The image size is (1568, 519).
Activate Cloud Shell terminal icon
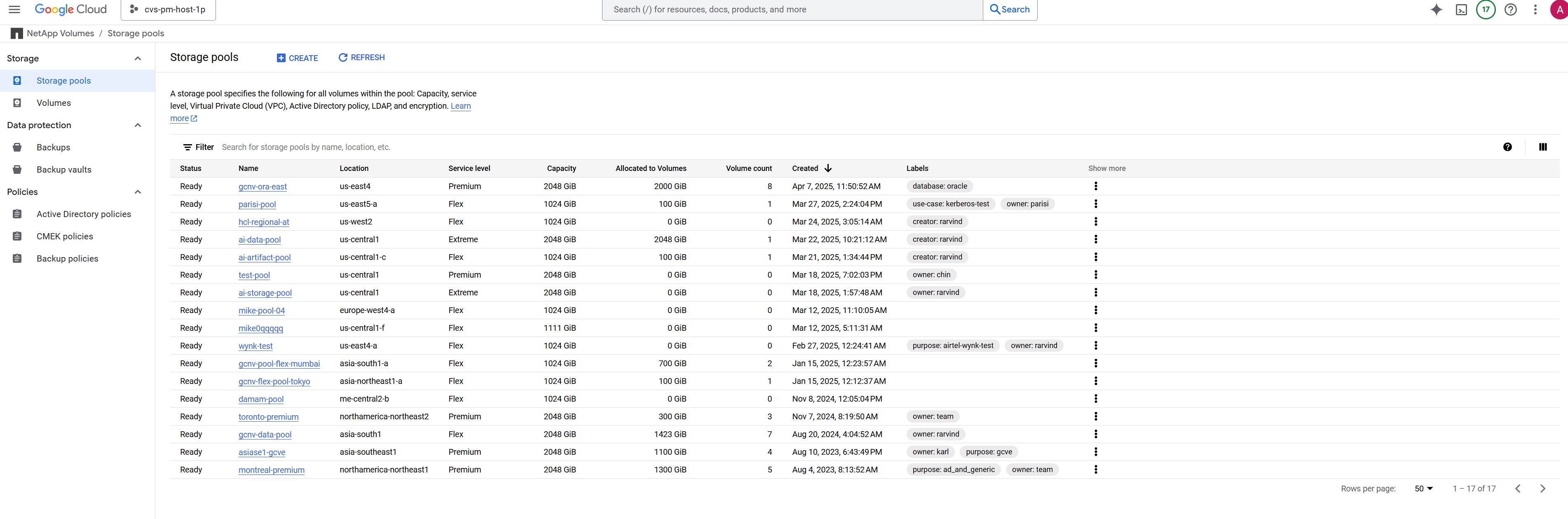pos(1461,10)
